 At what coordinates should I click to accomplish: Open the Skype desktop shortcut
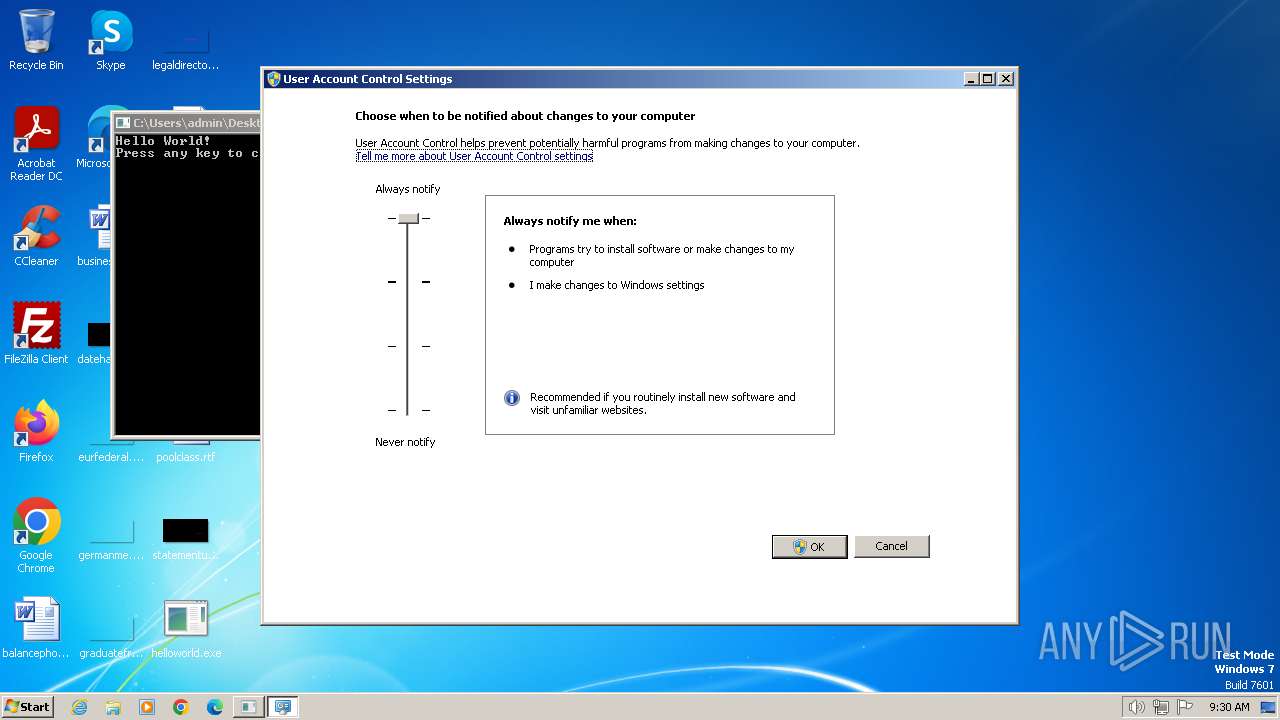pyautogui.click(x=110, y=40)
